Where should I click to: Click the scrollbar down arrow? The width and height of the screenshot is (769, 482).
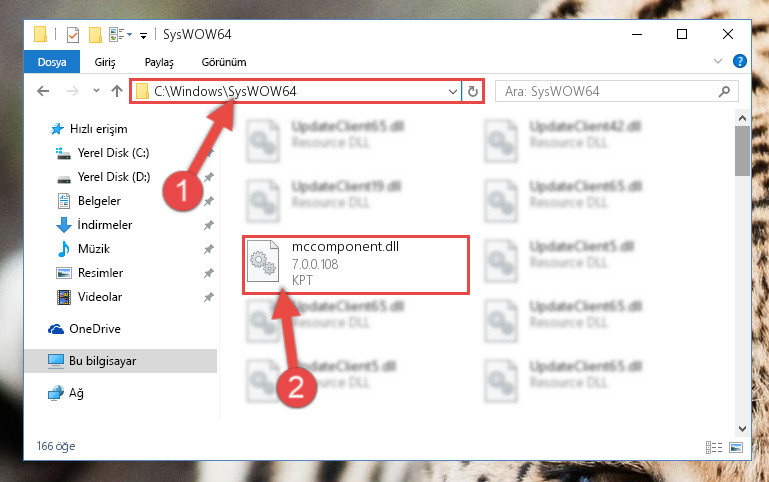tap(742, 429)
